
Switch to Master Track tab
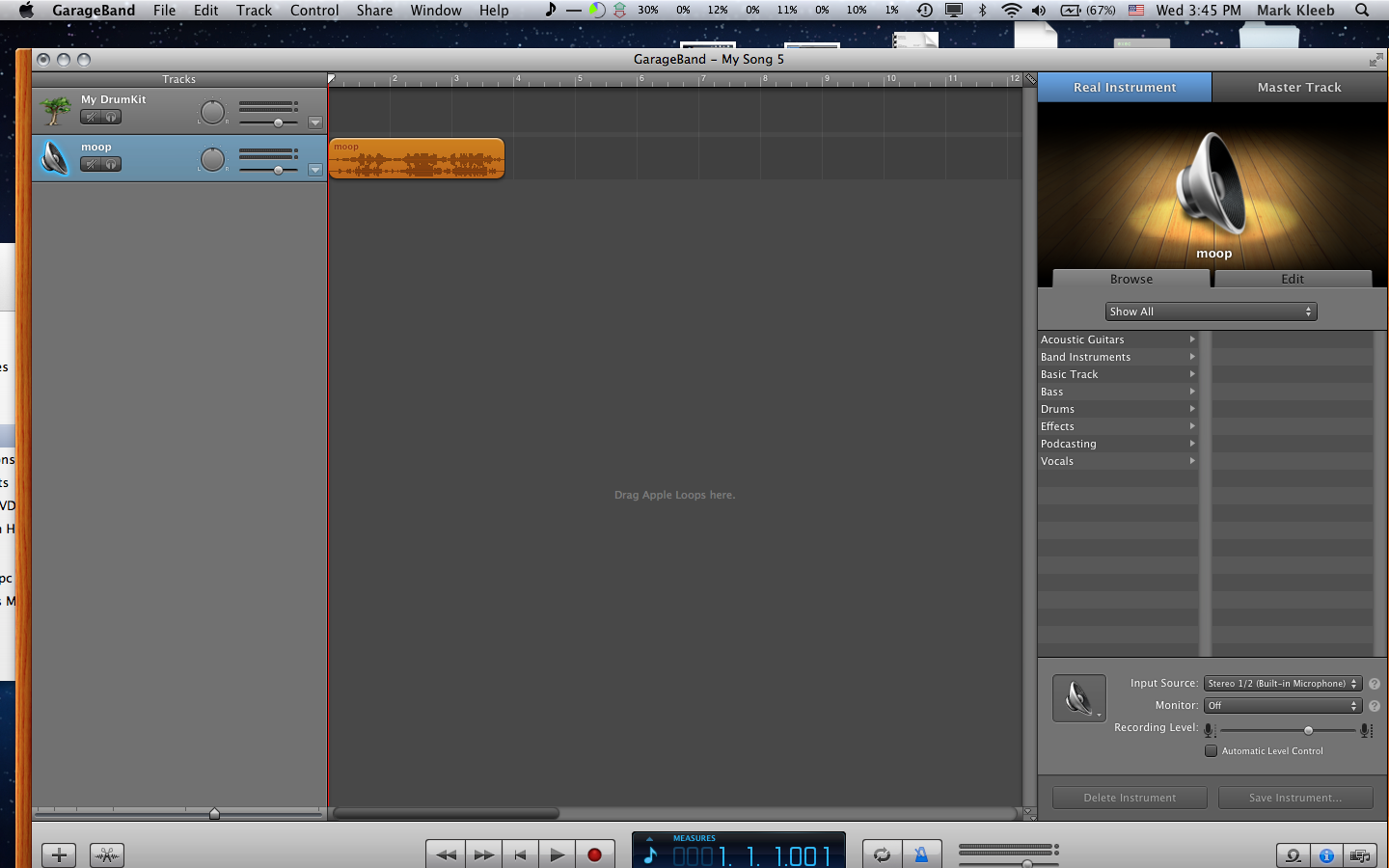1299,87
